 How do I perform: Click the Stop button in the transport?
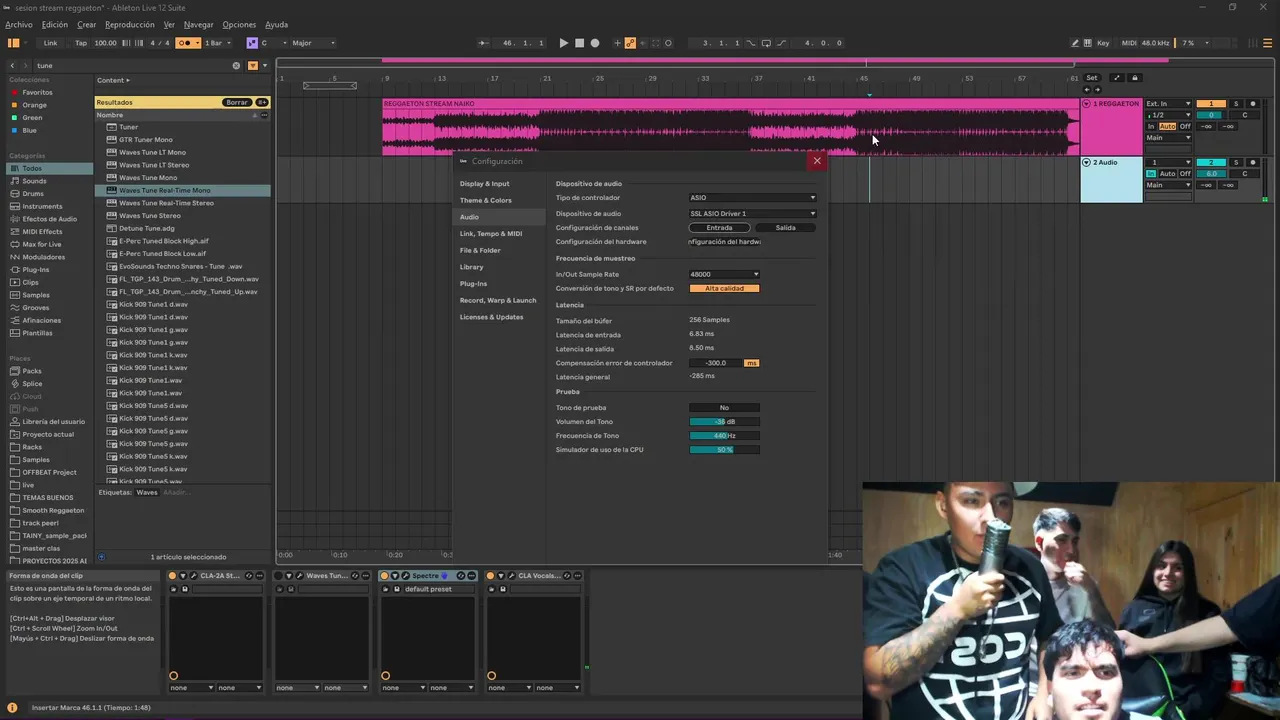pyautogui.click(x=579, y=43)
